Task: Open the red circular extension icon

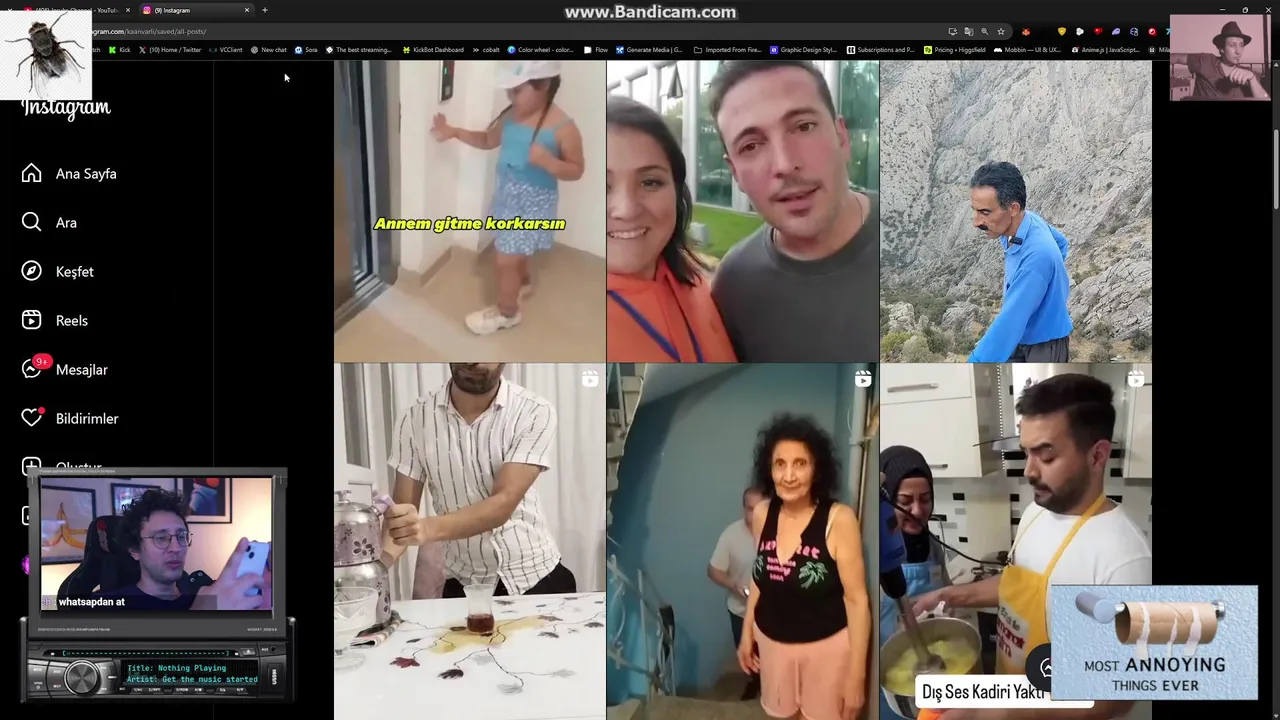Action: [x=1152, y=31]
